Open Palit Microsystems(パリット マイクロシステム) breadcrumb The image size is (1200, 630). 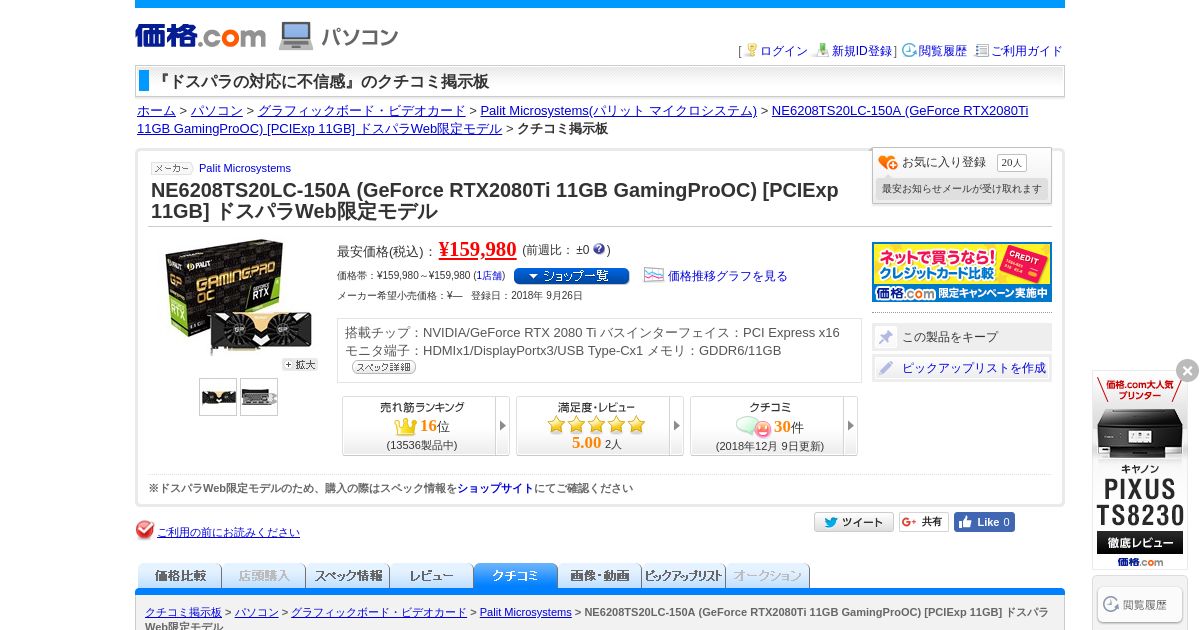pos(618,111)
